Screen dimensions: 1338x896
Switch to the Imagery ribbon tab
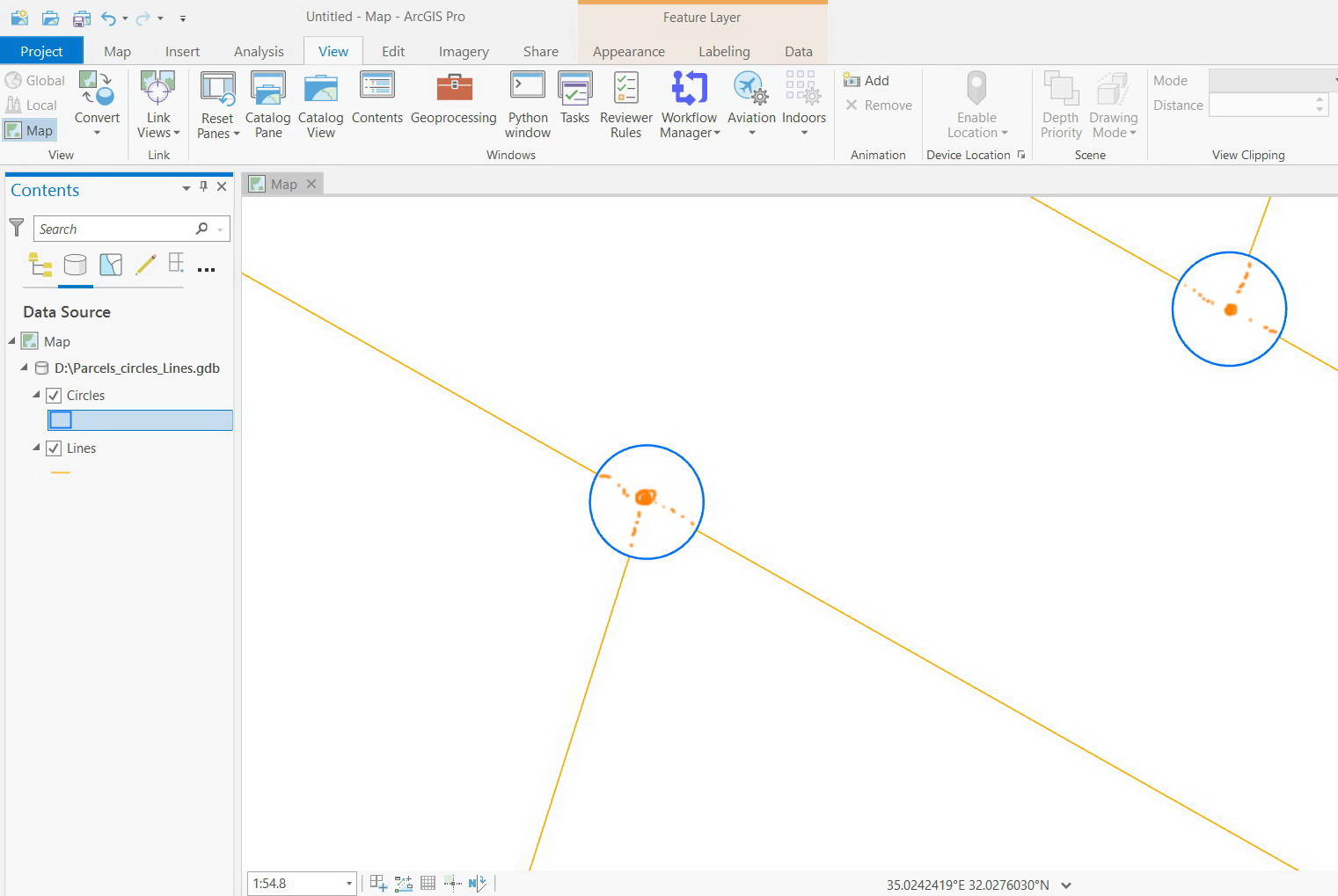(x=464, y=51)
